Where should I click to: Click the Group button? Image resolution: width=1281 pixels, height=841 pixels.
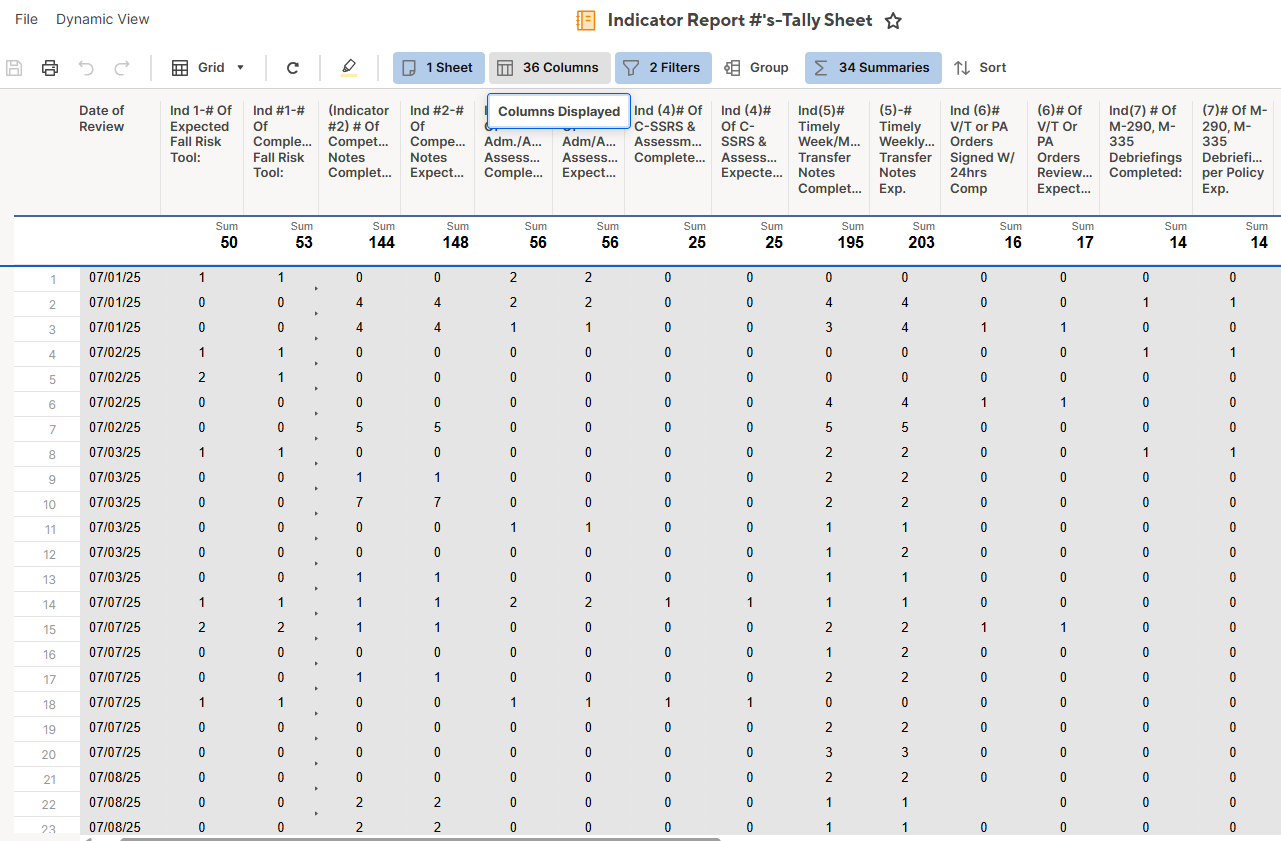[x=757, y=68]
